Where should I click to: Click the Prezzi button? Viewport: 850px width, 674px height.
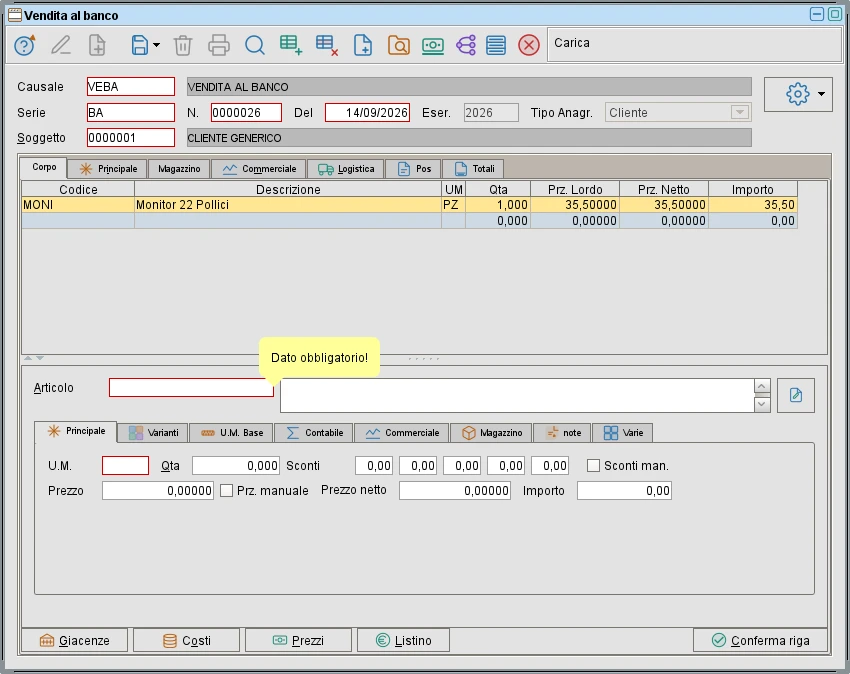pyautogui.click(x=298, y=640)
